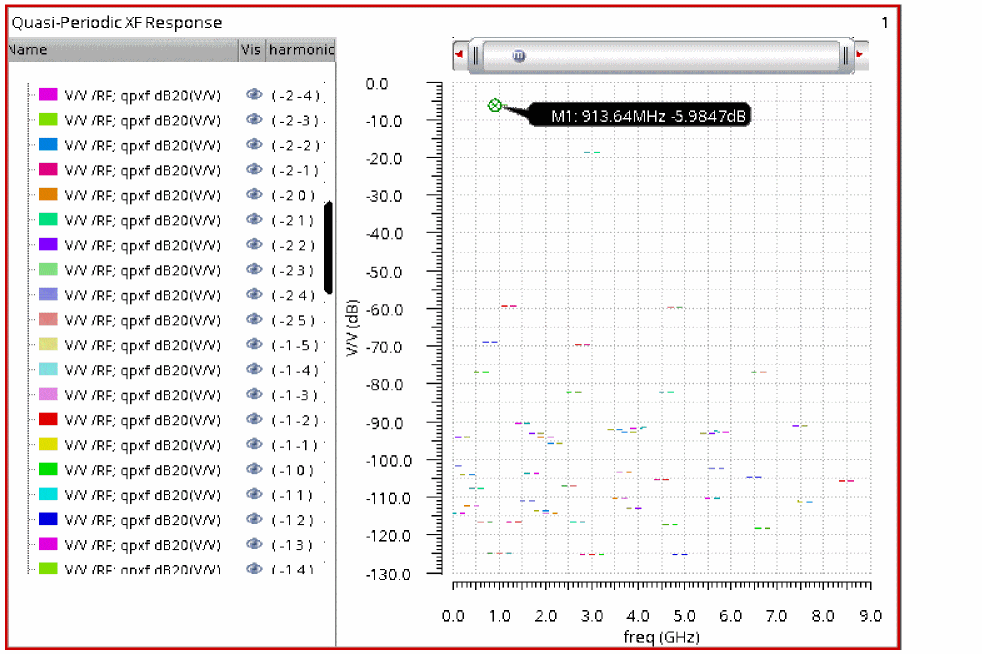Viewport: 982px width, 654px height.
Task: Sort by the harmonic column header
Action: pyautogui.click(x=301, y=49)
